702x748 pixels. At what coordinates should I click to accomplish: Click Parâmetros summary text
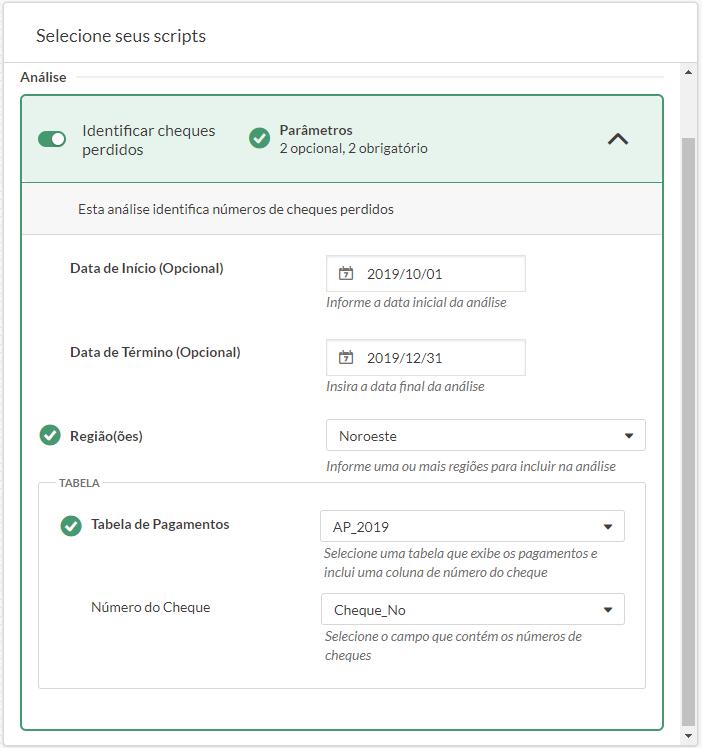[x=353, y=139]
